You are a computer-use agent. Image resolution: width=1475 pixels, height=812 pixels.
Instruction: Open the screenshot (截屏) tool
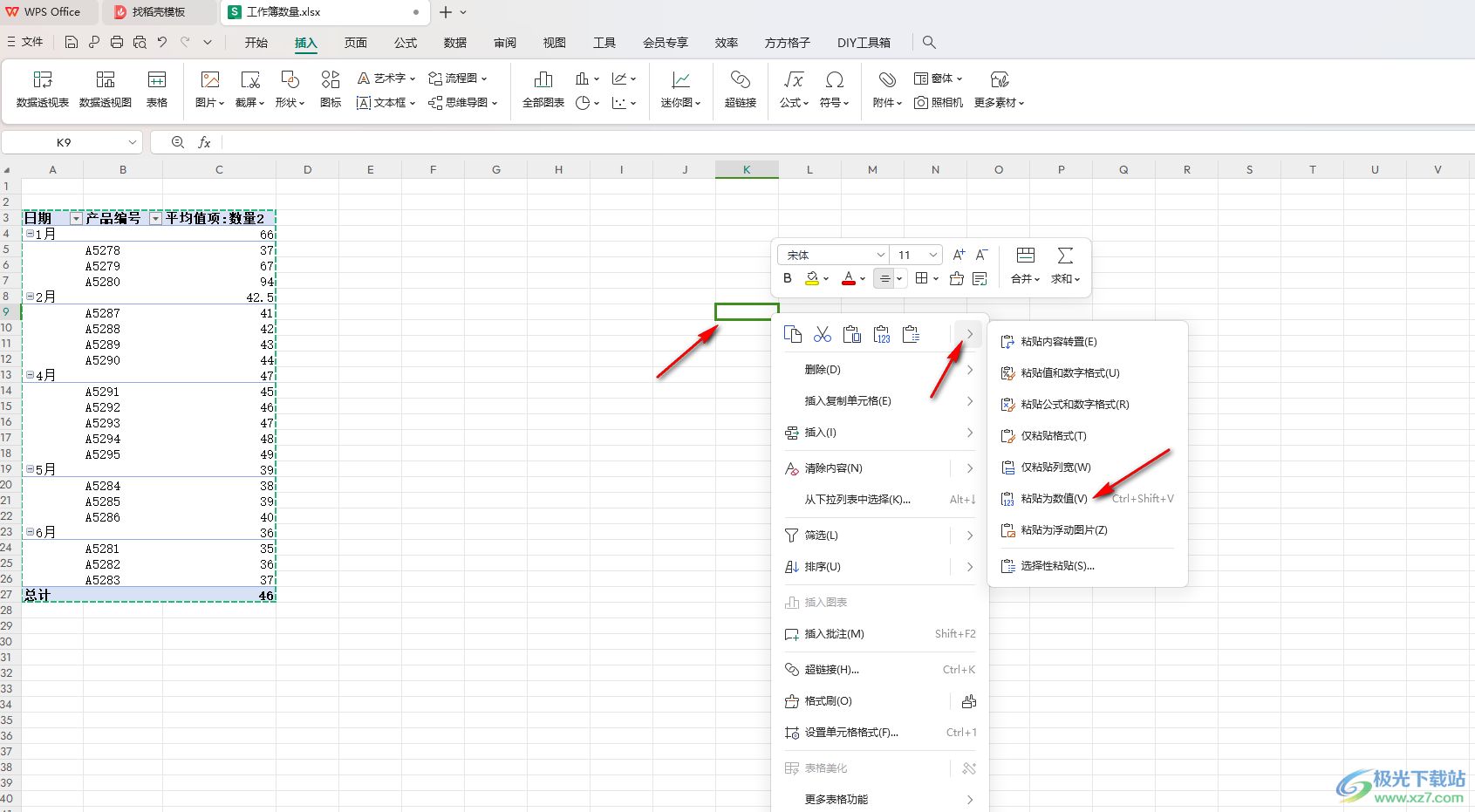point(250,90)
